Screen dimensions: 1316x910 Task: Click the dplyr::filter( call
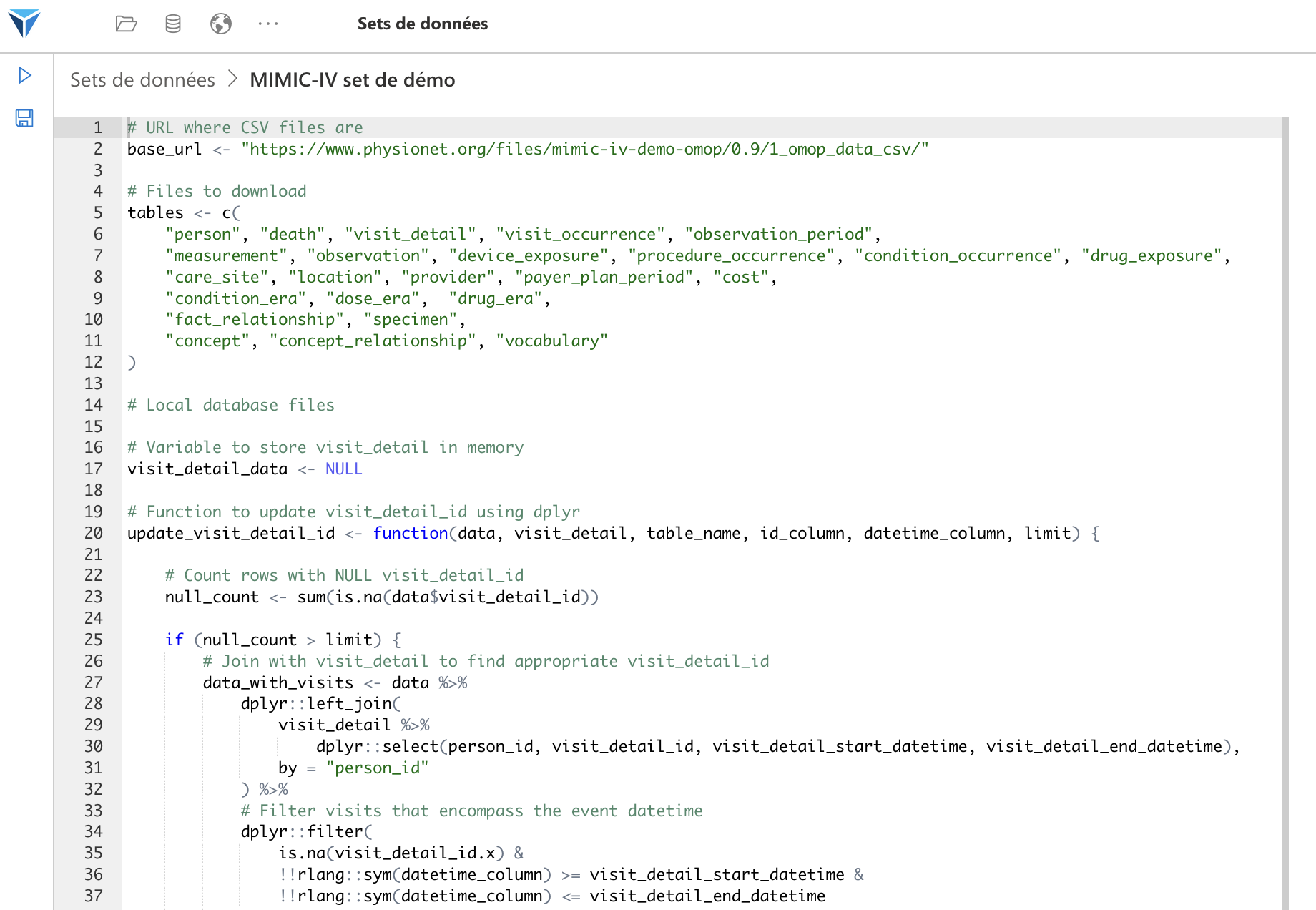[x=307, y=831]
